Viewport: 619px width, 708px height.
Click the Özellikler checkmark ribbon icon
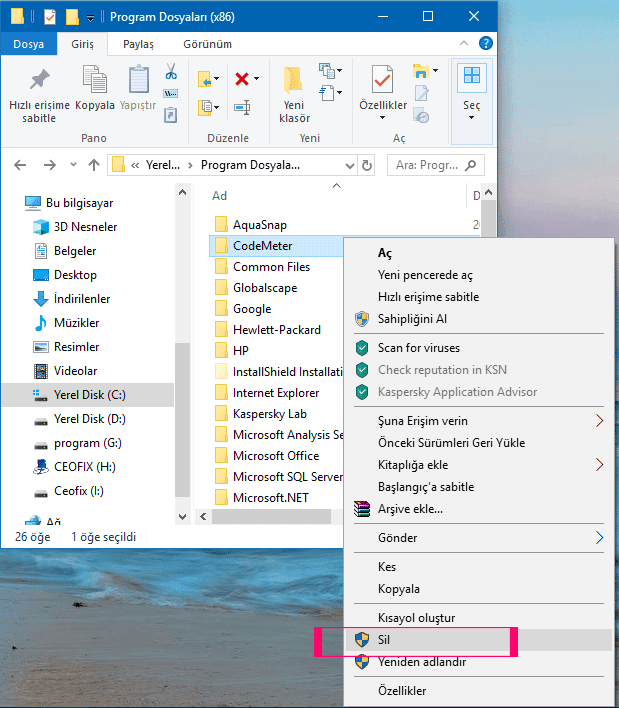(382, 79)
